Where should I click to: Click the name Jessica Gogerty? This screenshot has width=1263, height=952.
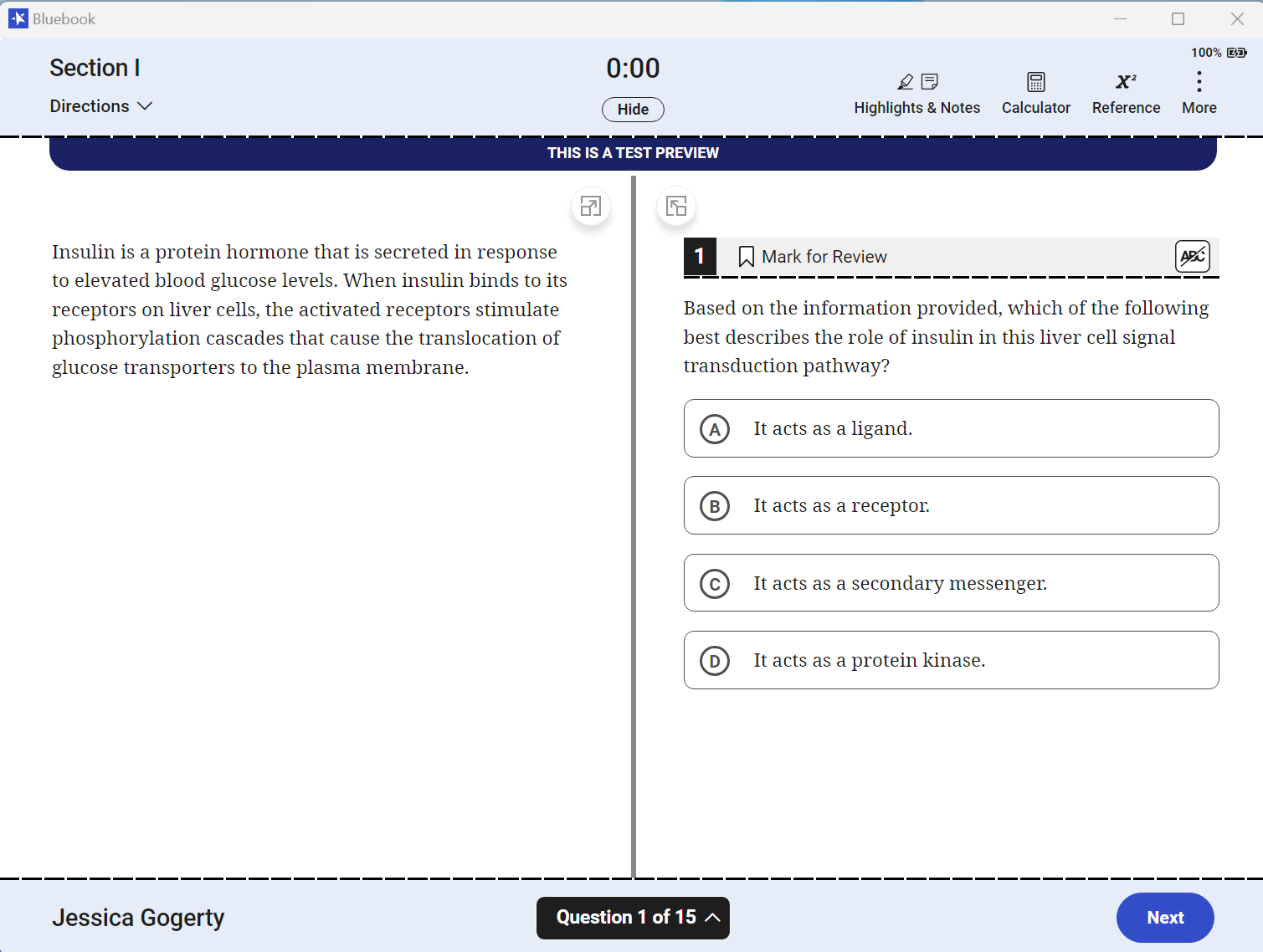click(138, 918)
